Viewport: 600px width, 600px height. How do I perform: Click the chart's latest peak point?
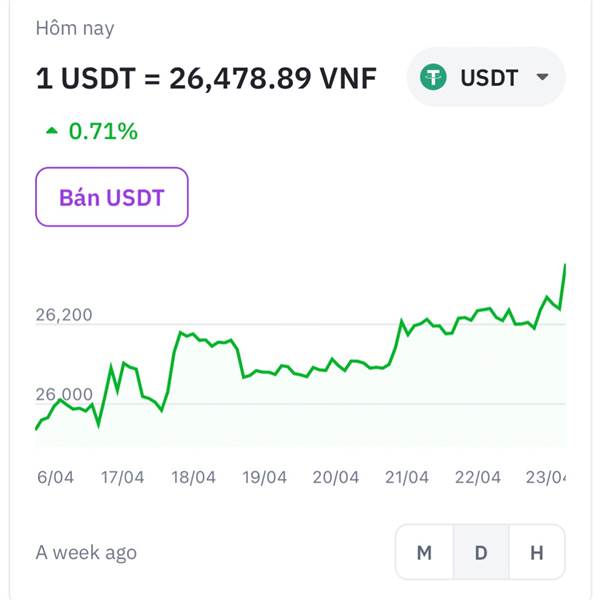(565, 265)
